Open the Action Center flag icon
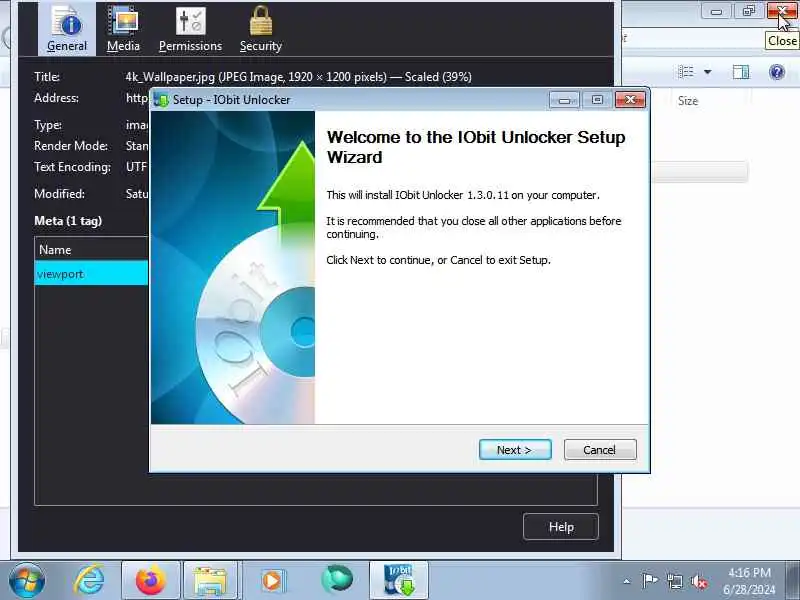 coord(649,581)
